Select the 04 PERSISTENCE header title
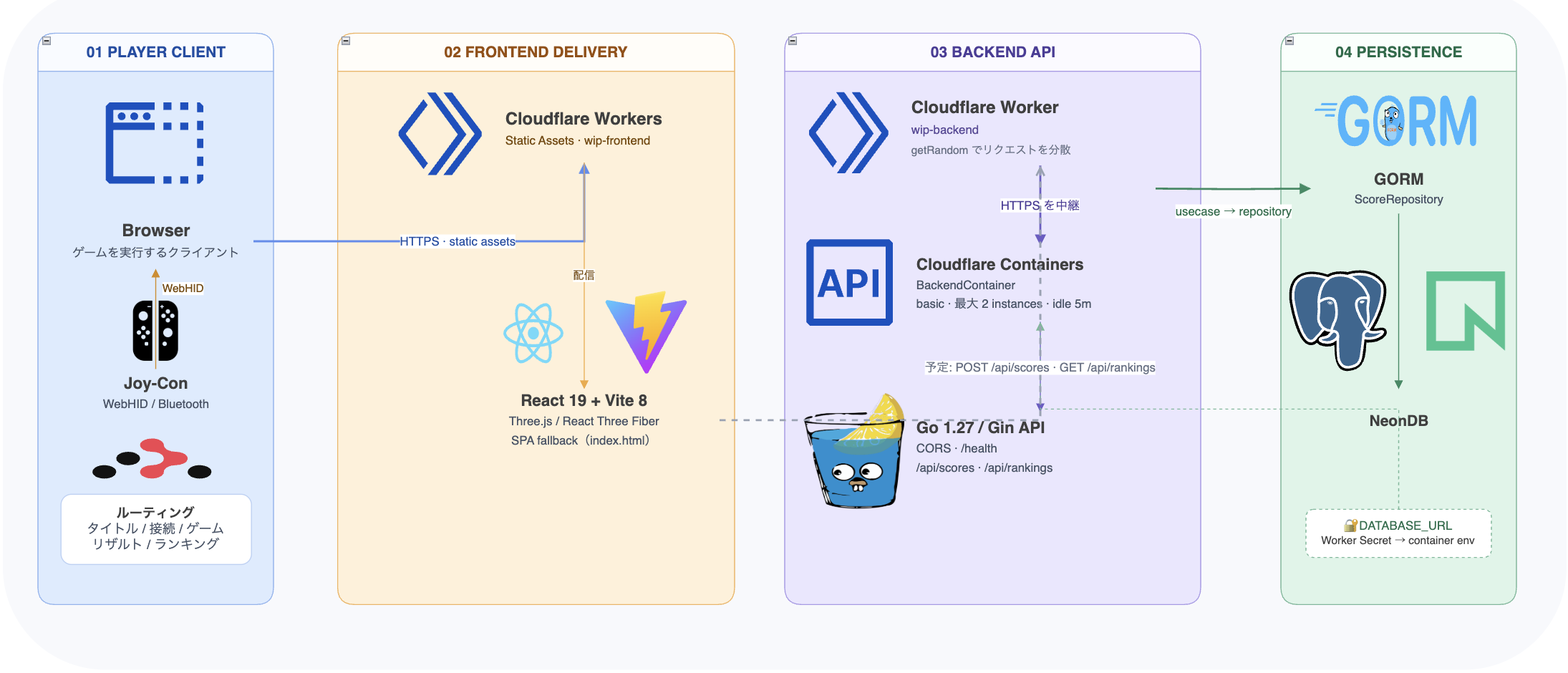This screenshot has width=1568, height=673. tap(1398, 52)
